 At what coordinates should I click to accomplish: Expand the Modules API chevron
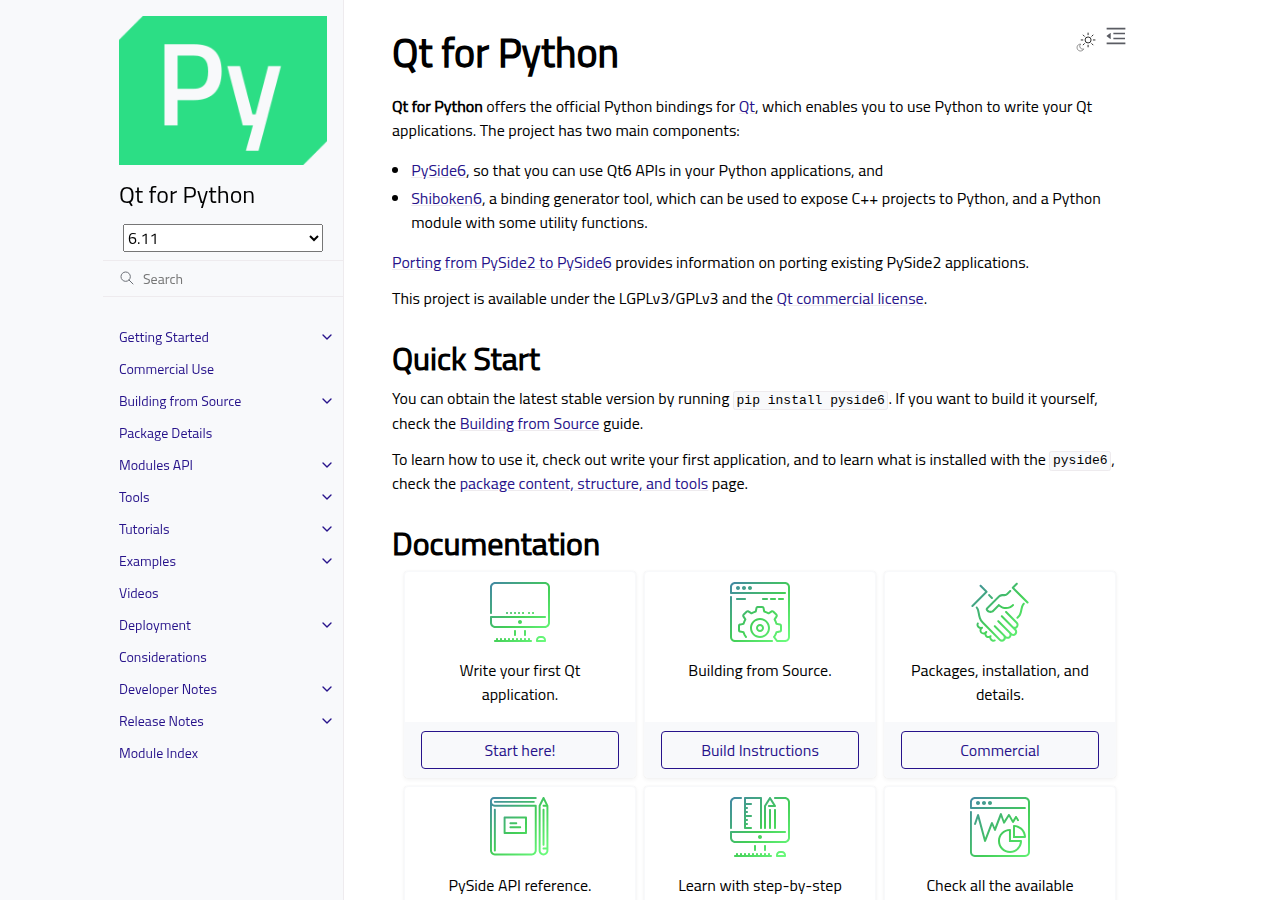327,465
